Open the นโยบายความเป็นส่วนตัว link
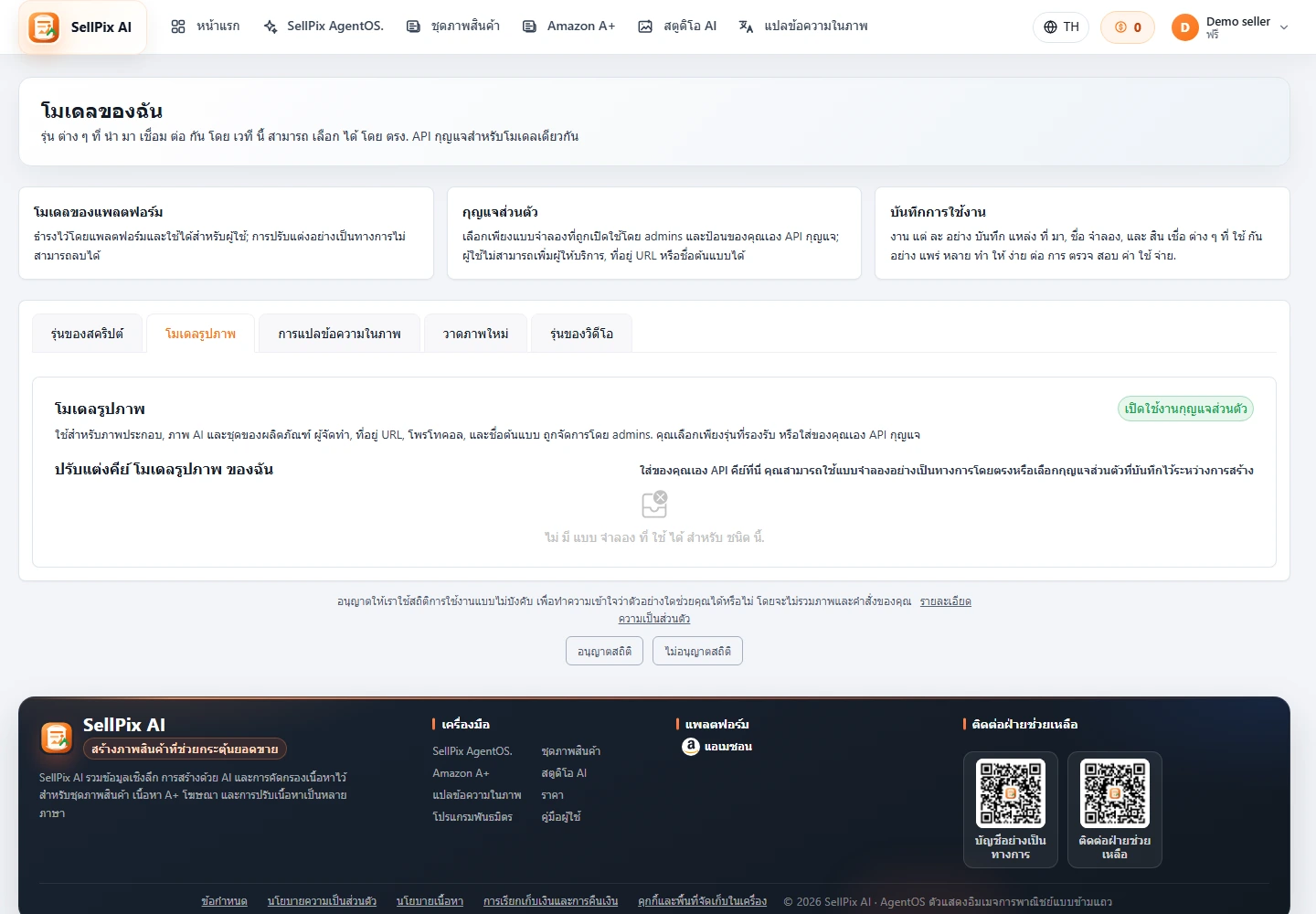1316x914 pixels. 322,901
